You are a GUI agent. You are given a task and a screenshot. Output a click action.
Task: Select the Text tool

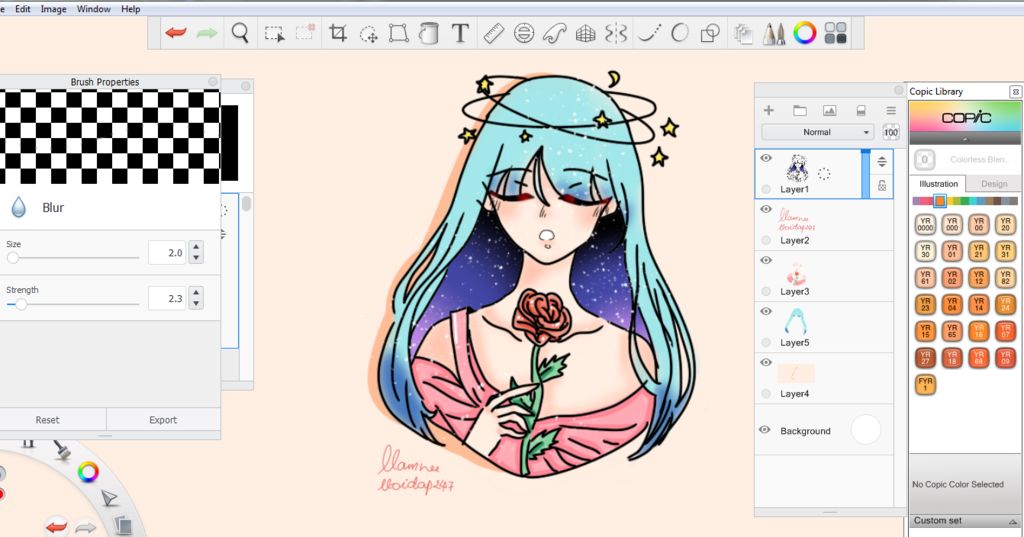click(x=460, y=33)
